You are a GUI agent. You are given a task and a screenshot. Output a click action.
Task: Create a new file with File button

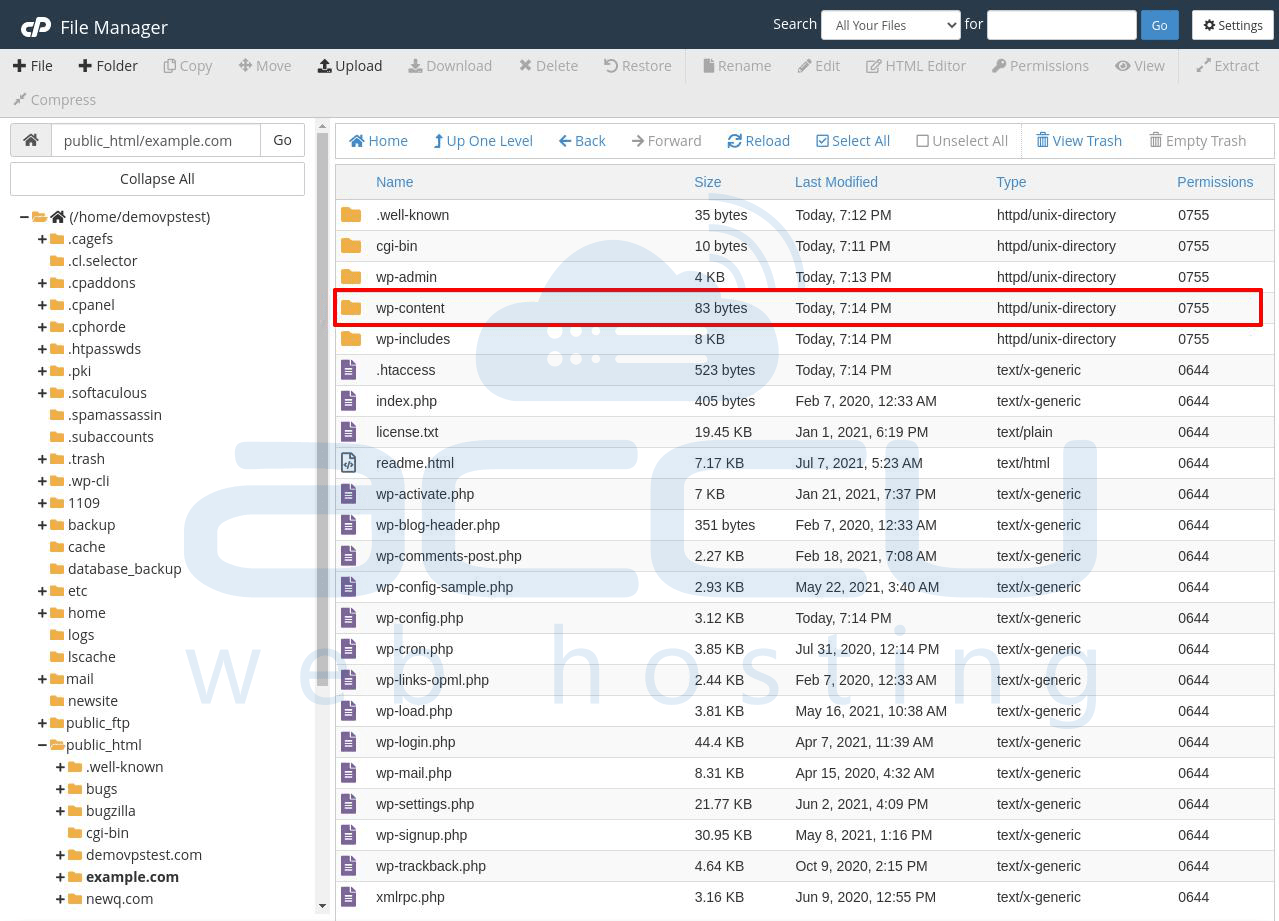coord(33,66)
